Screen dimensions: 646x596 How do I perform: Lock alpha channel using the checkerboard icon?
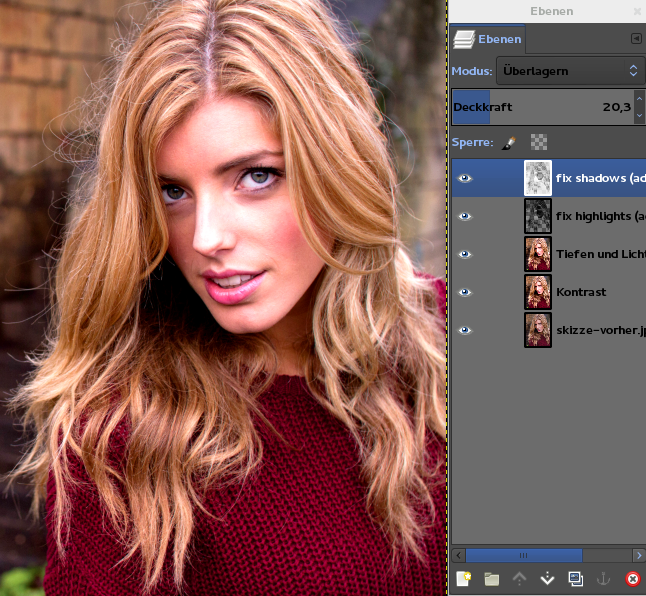(539, 142)
